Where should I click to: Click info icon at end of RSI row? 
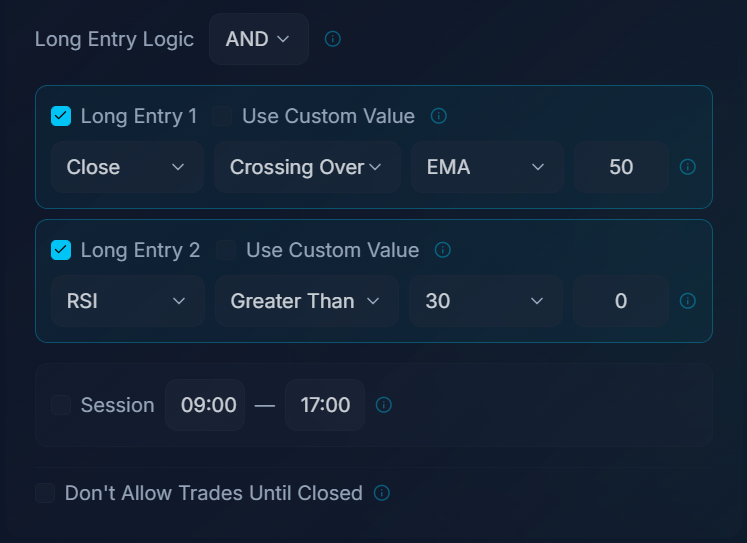[x=687, y=301]
